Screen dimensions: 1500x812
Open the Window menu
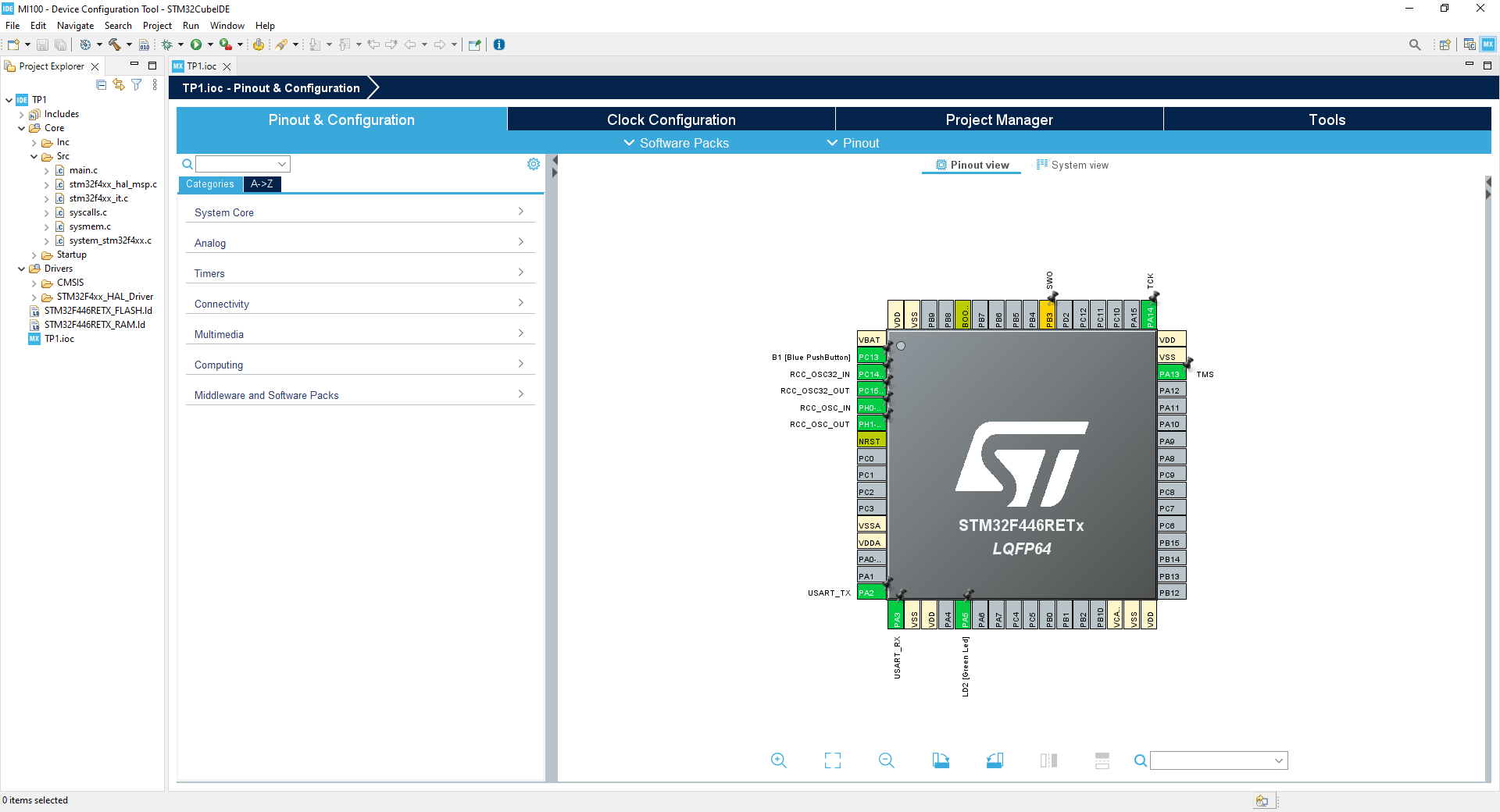[x=227, y=26]
